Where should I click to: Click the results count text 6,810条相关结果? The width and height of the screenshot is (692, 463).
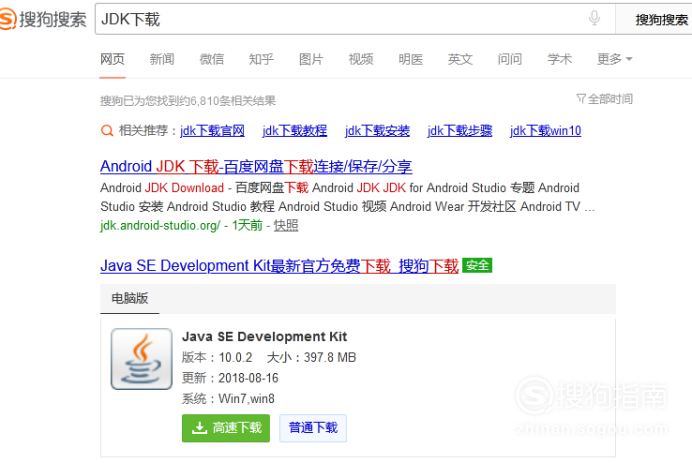tap(233, 101)
